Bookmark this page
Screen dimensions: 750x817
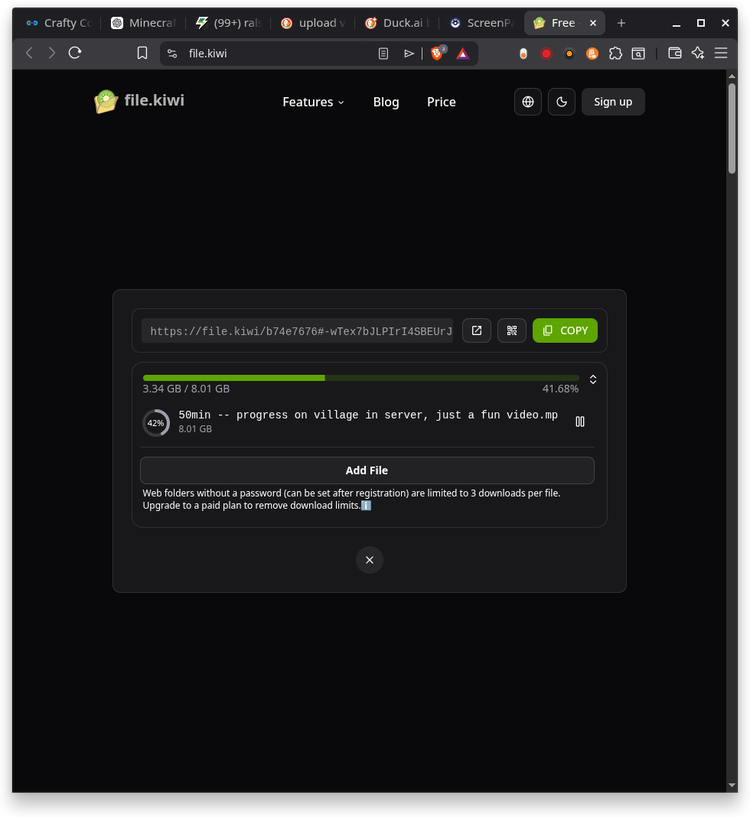pos(142,53)
